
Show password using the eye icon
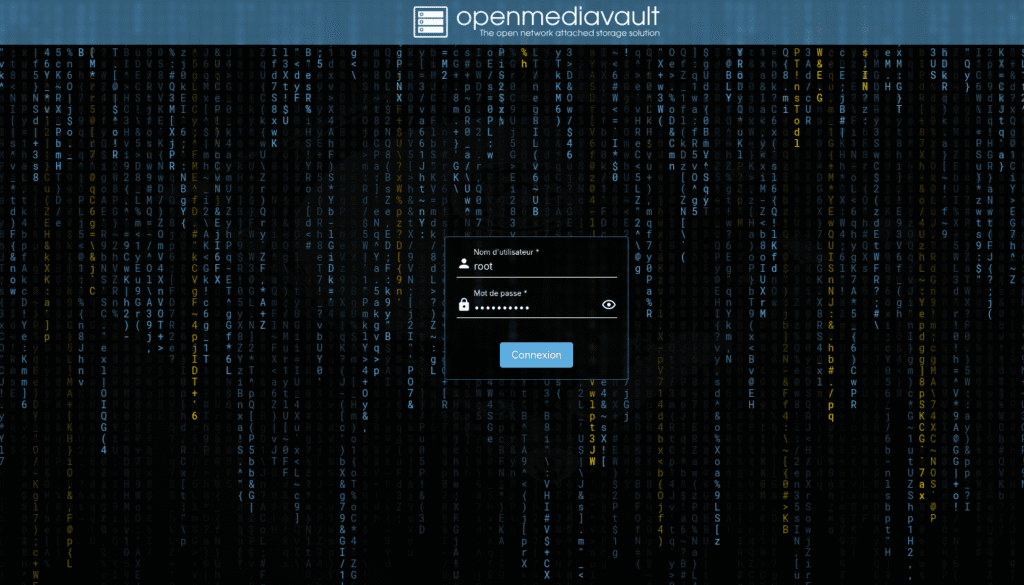click(609, 305)
